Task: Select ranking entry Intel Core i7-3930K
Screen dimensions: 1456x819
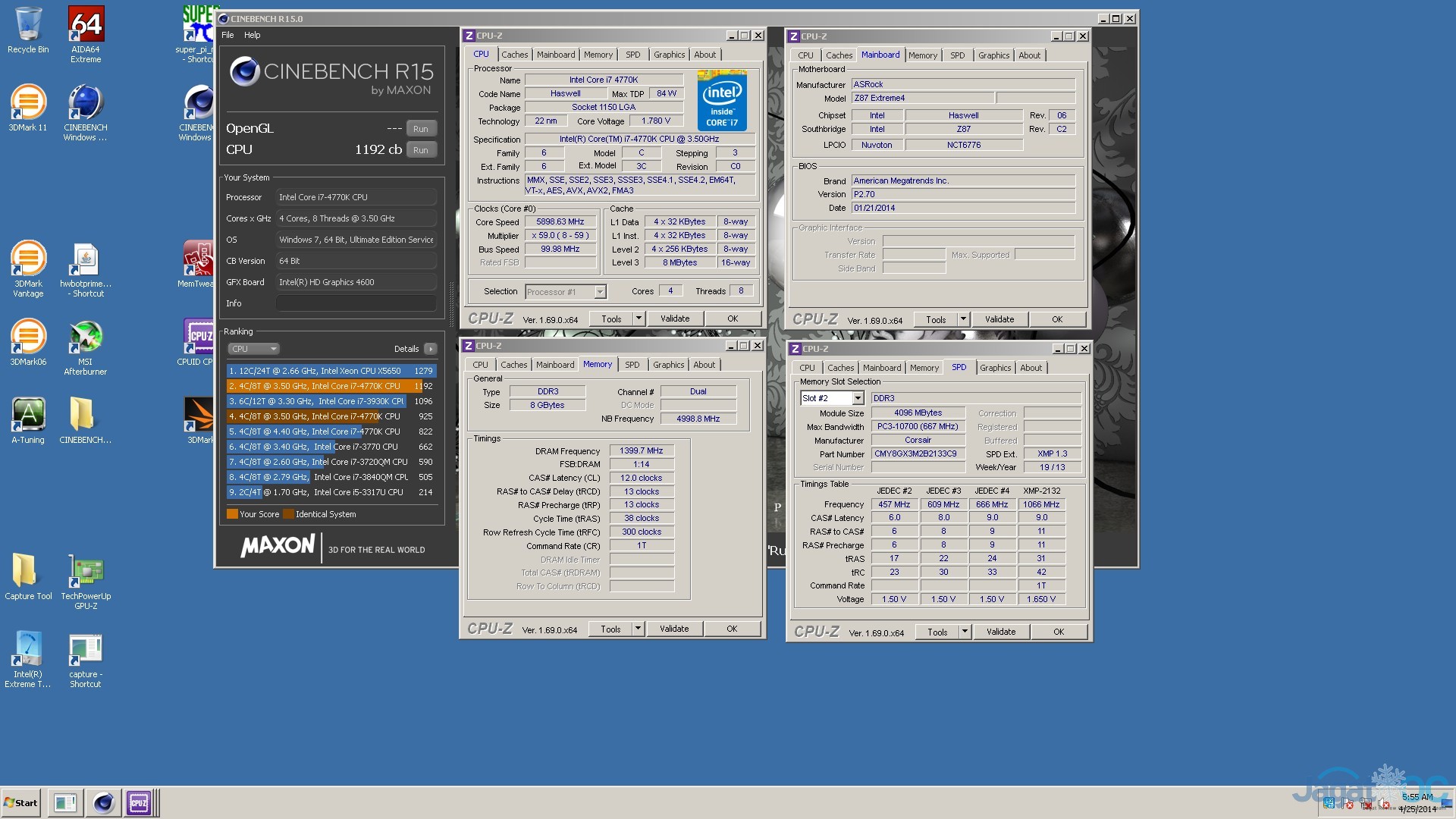Action: (x=331, y=401)
